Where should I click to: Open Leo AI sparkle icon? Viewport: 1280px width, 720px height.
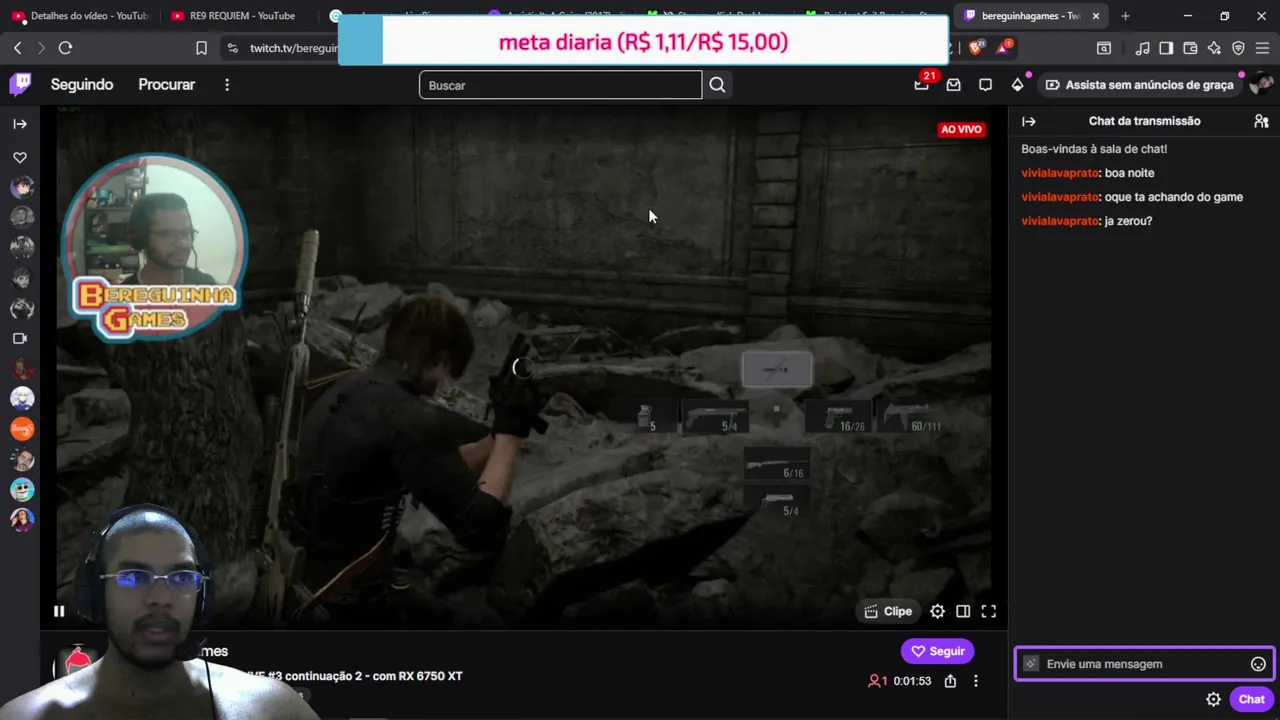coord(1214,48)
